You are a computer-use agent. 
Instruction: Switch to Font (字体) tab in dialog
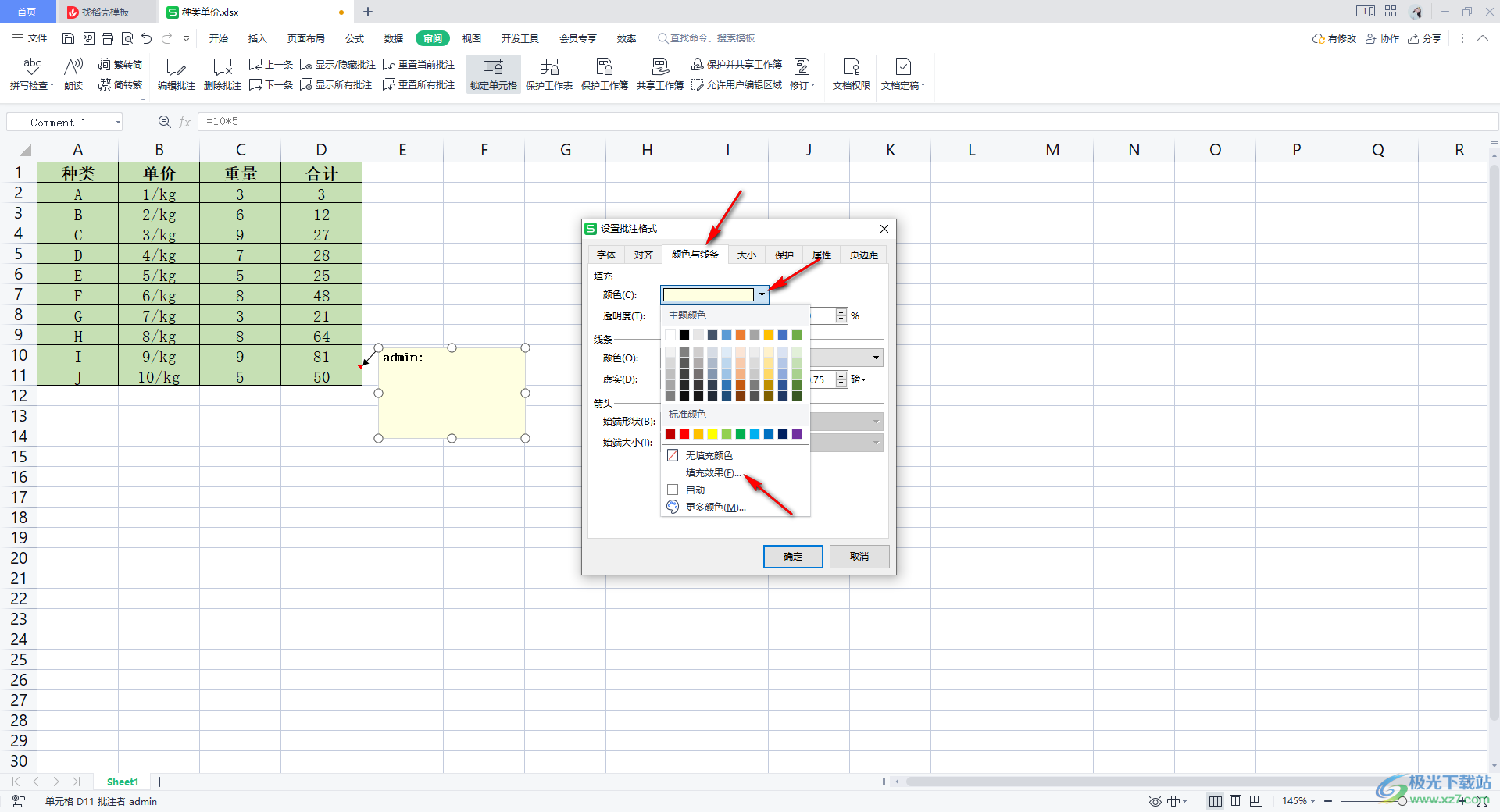coord(606,255)
